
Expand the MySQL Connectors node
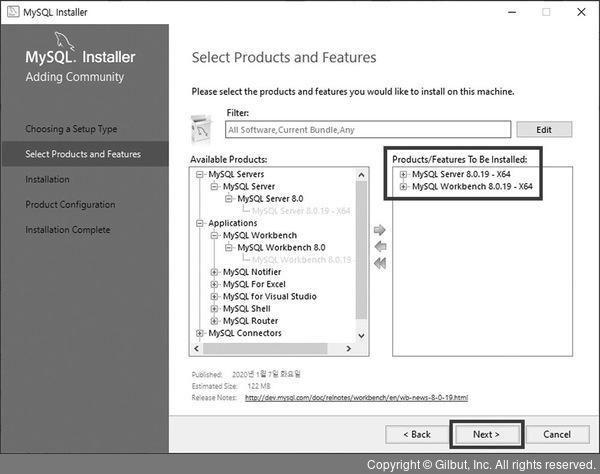click(x=199, y=334)
